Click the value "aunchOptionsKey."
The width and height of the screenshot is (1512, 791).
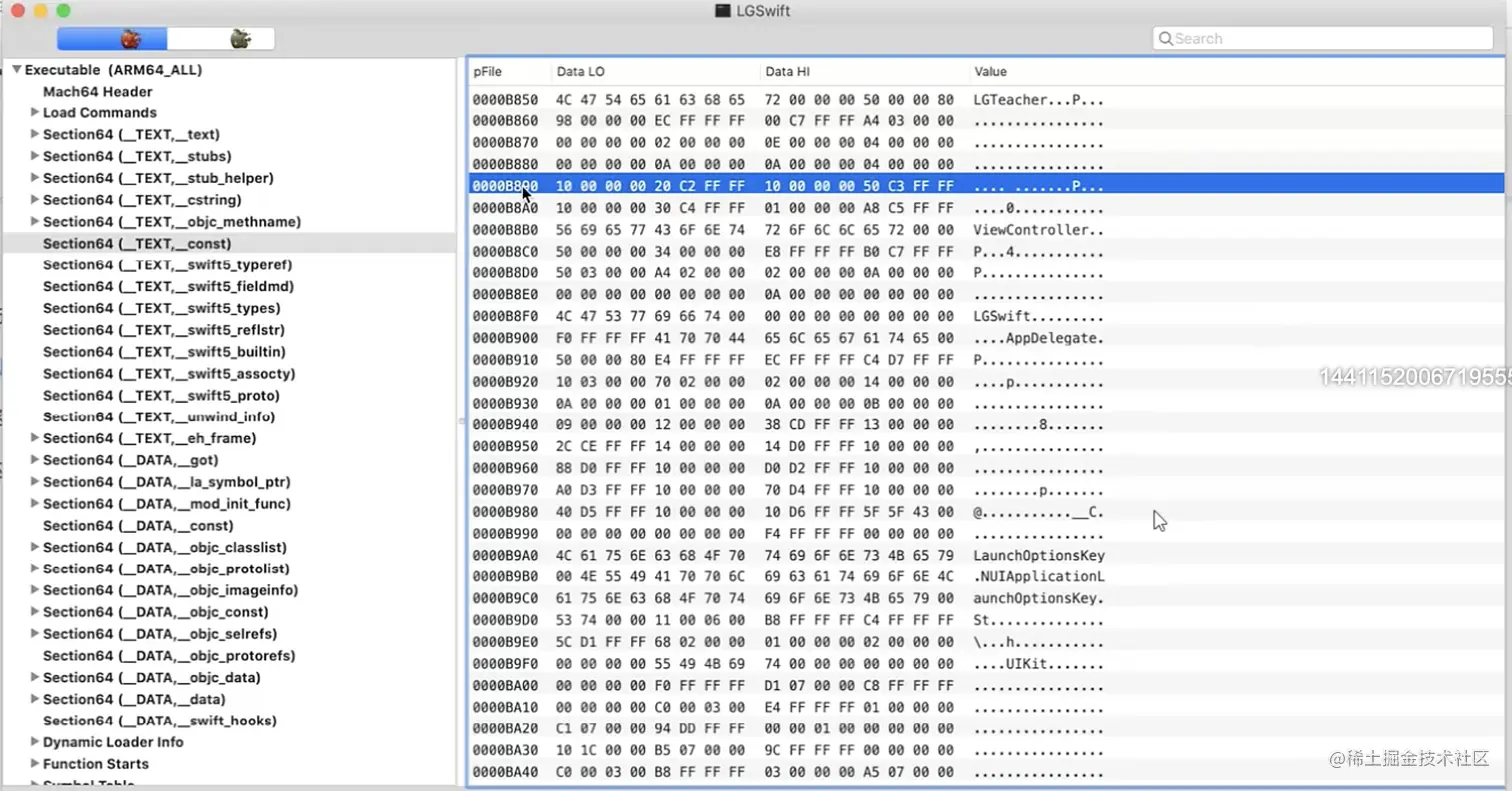[x=1039, y=598]
